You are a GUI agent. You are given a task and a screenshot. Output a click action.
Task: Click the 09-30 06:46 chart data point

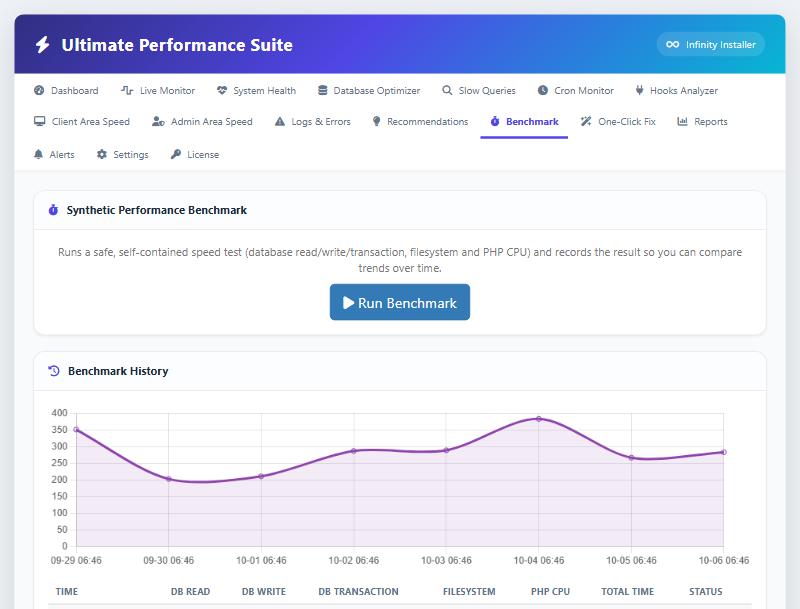(169, 479)
